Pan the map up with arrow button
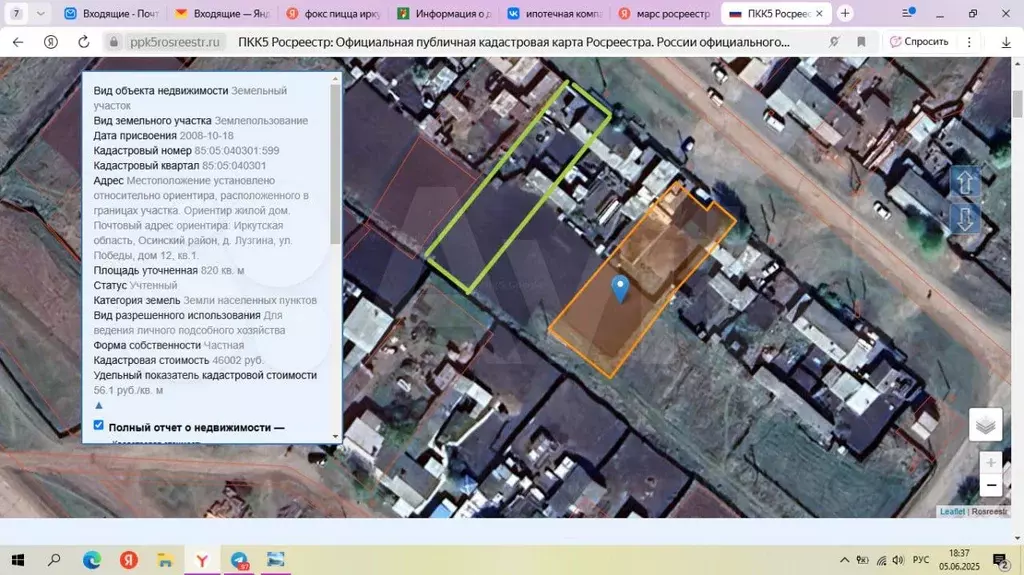Image resolution: width=1024 pixels, height=575 pixels. pyautogui.click(x=965, y=182)
